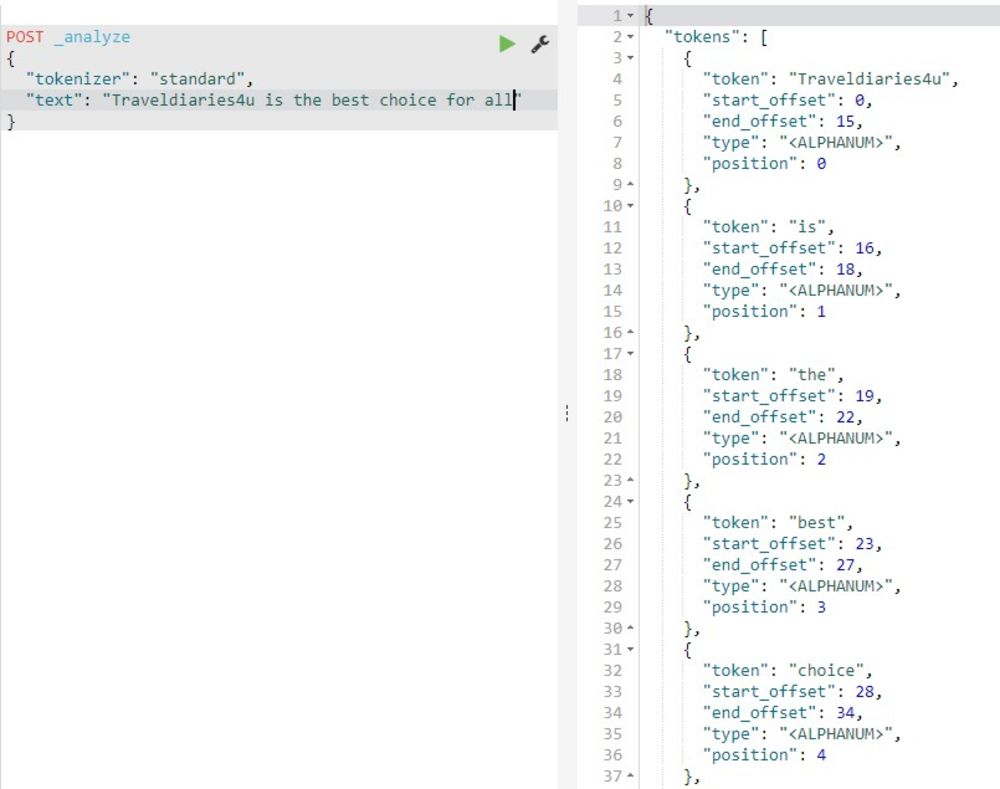Collapse the object starting at line 17
This screenshot has width=1000, height=789.
pos(630,353)
